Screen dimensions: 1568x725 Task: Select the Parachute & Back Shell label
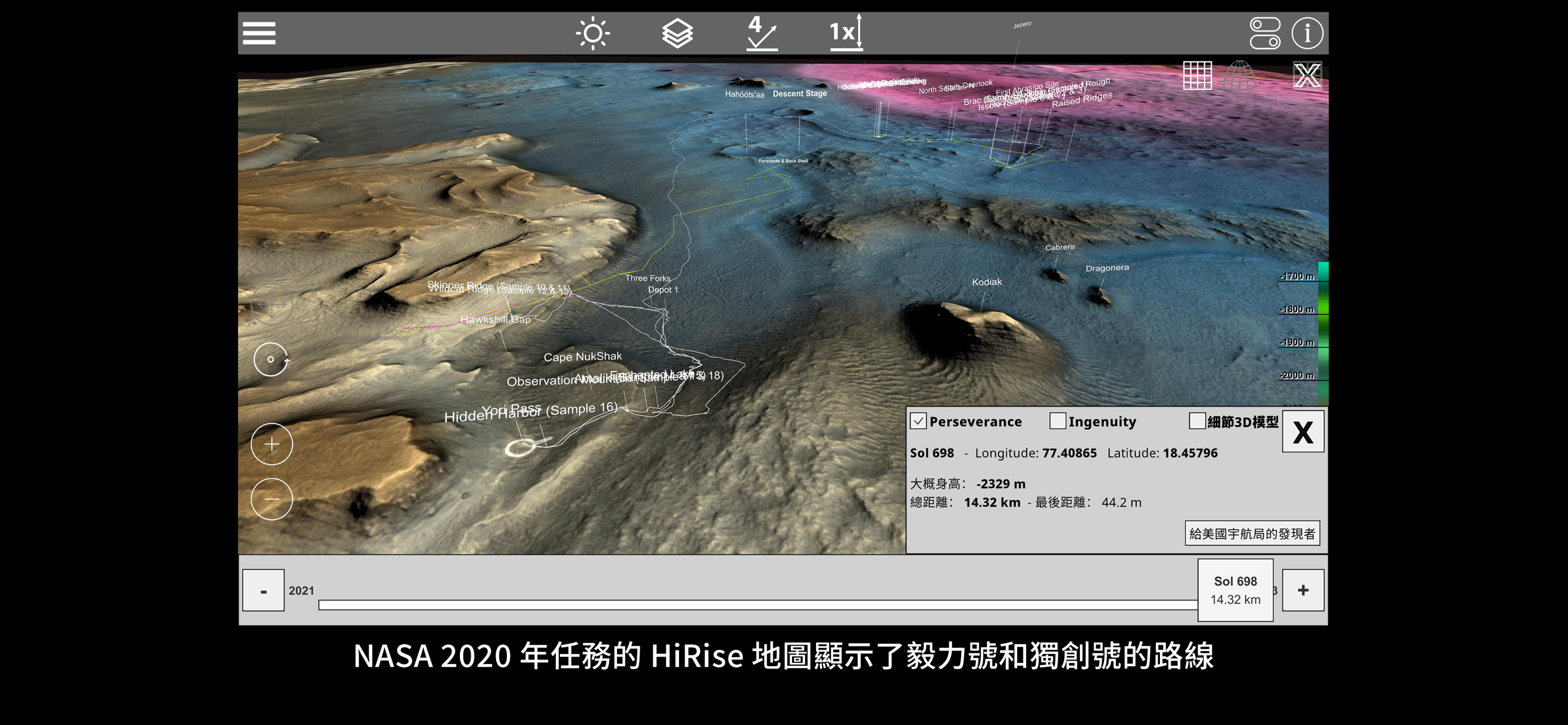[x=783, y=161]
